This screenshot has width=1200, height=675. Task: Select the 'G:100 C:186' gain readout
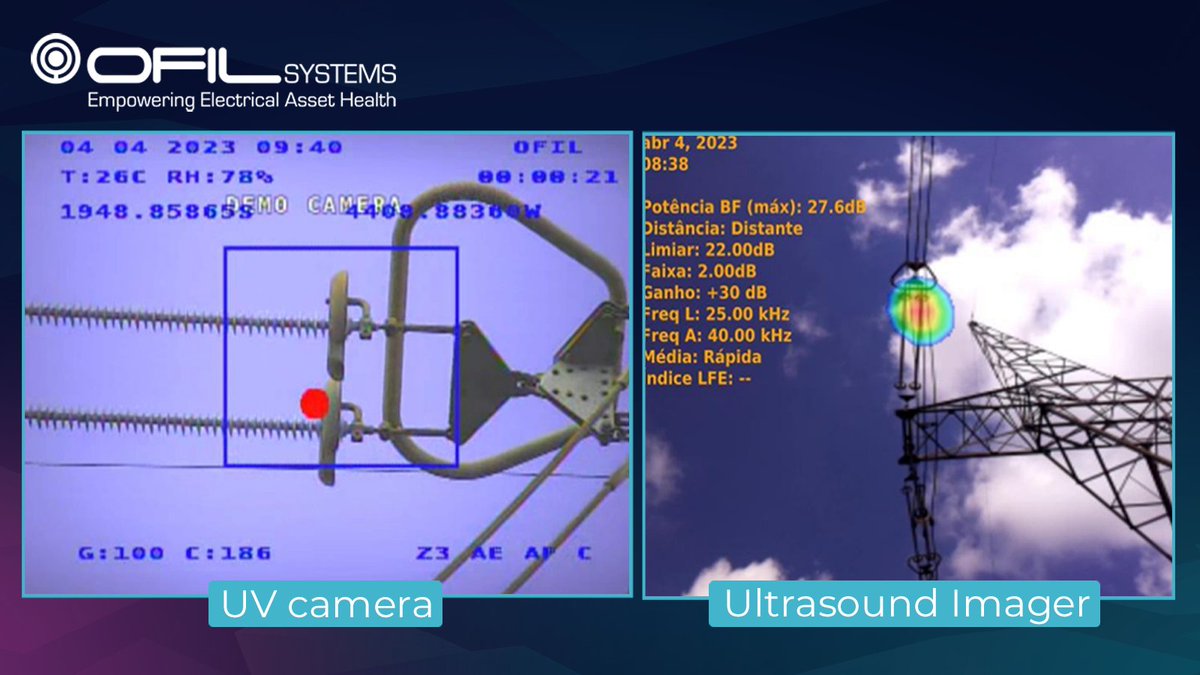[x=174, y=553]
